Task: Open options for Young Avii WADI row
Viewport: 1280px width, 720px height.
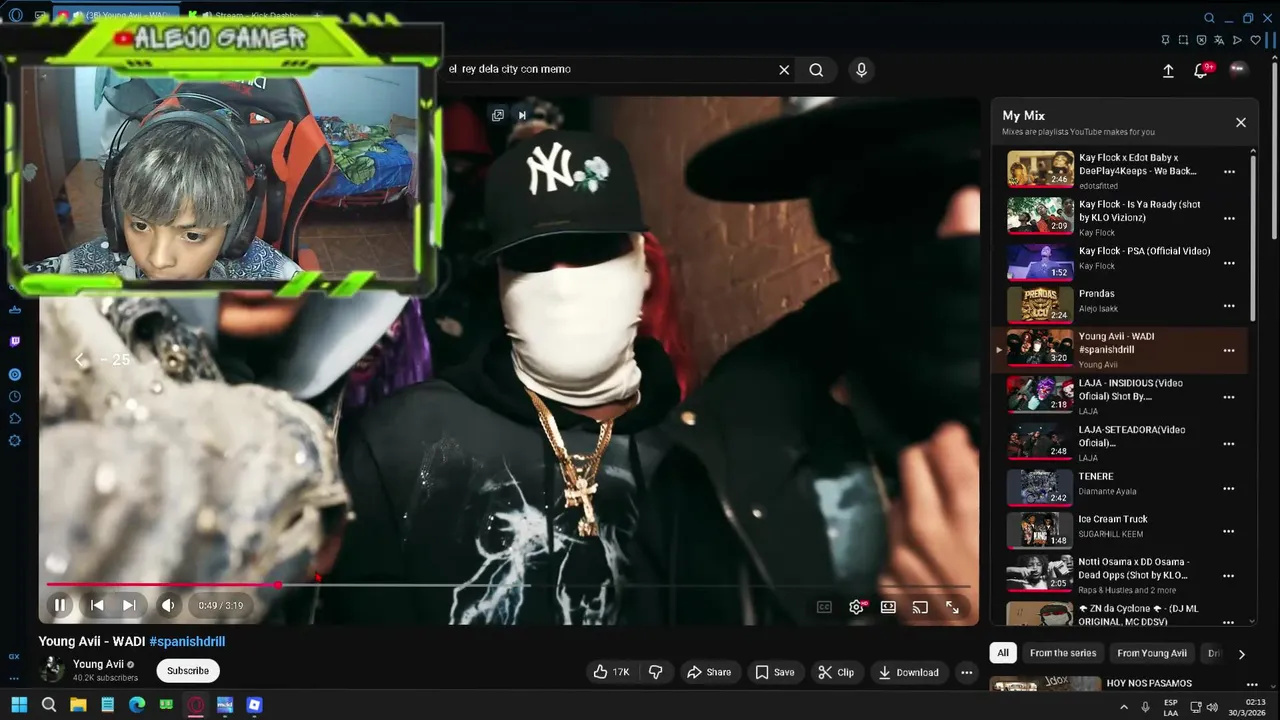Action: tap(1229, 351)
